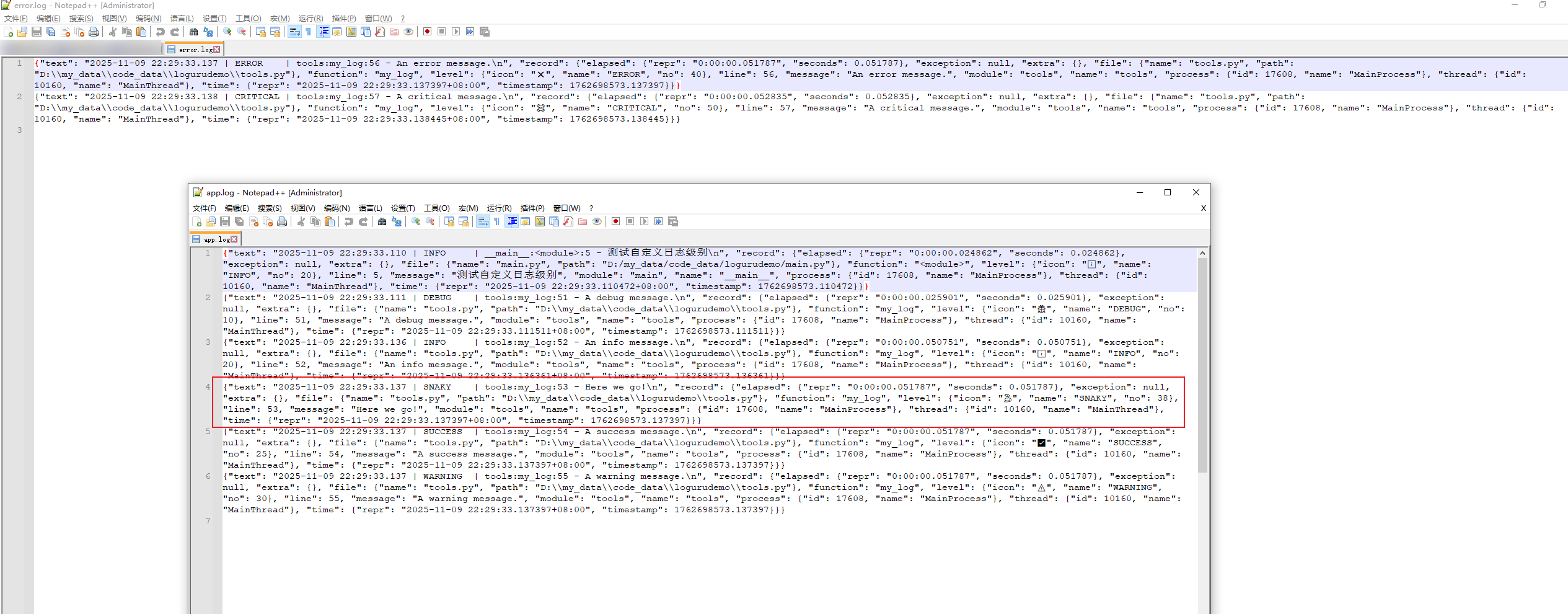
Task: Print the current log file
Action: point(94,32)
